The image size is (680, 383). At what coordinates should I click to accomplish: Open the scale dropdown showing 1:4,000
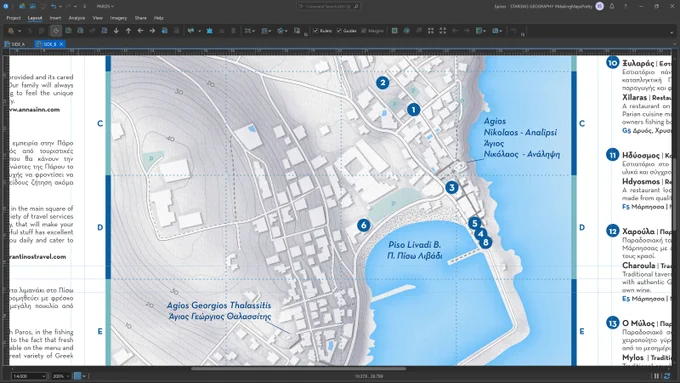[x=29, y=376]
